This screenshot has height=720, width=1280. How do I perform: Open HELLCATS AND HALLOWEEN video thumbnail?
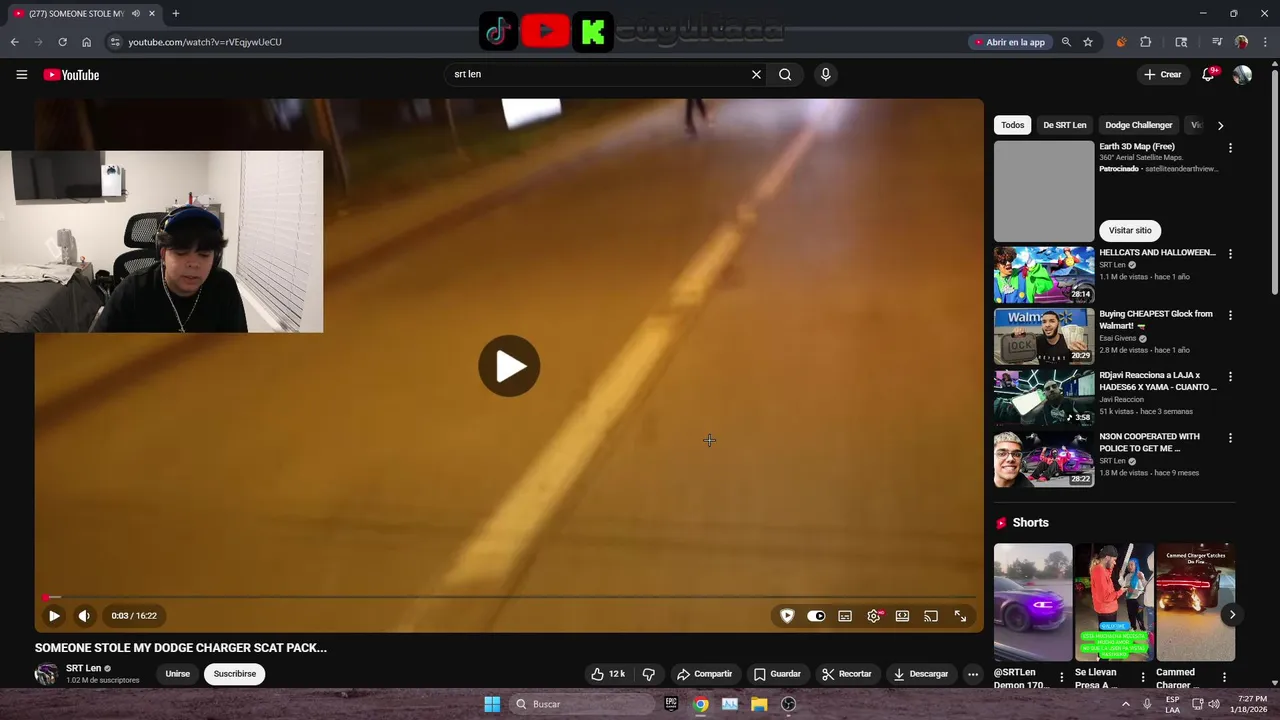coord(1044,275)
